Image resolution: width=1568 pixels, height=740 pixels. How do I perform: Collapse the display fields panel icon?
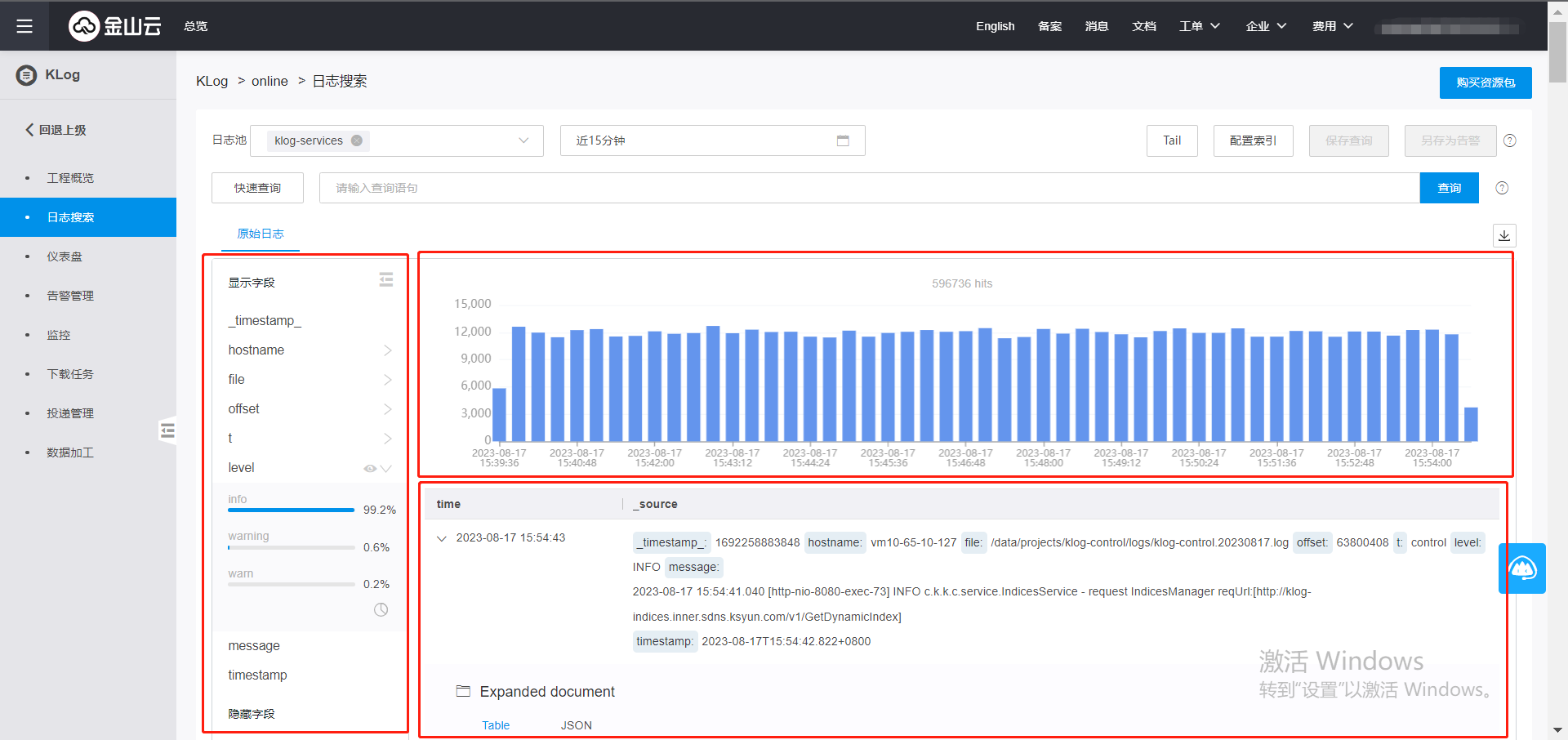click(x=386, y=280)
